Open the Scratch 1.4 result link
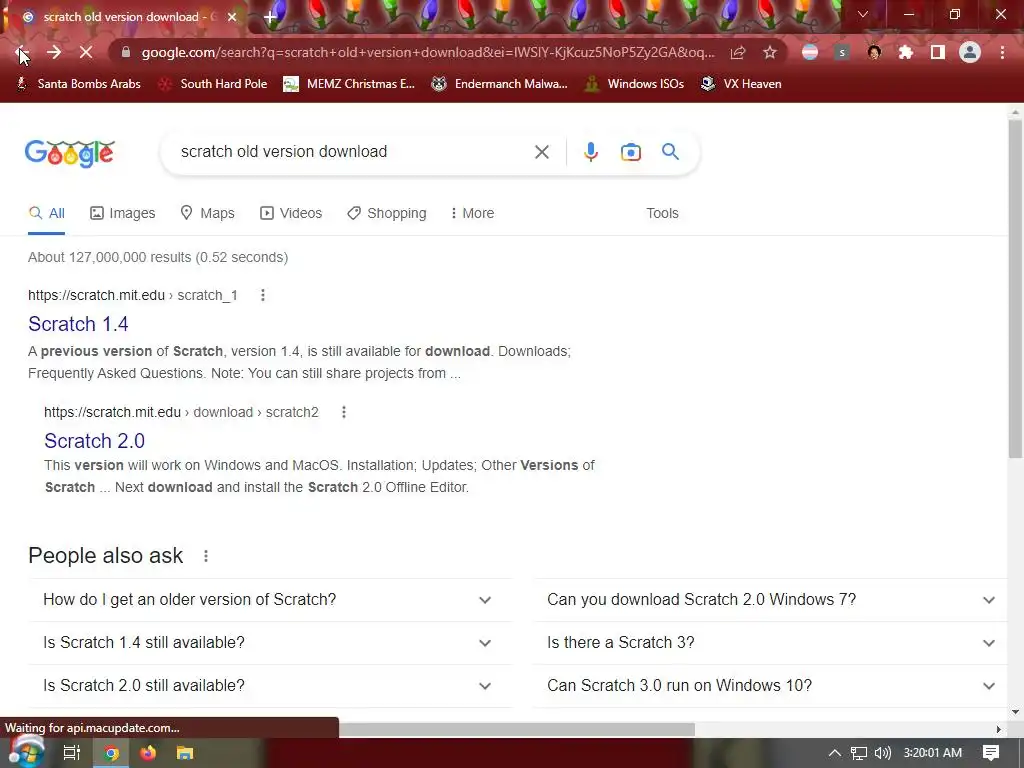Viewport: 1024px width, 768px height. click(x=78, y=324)
